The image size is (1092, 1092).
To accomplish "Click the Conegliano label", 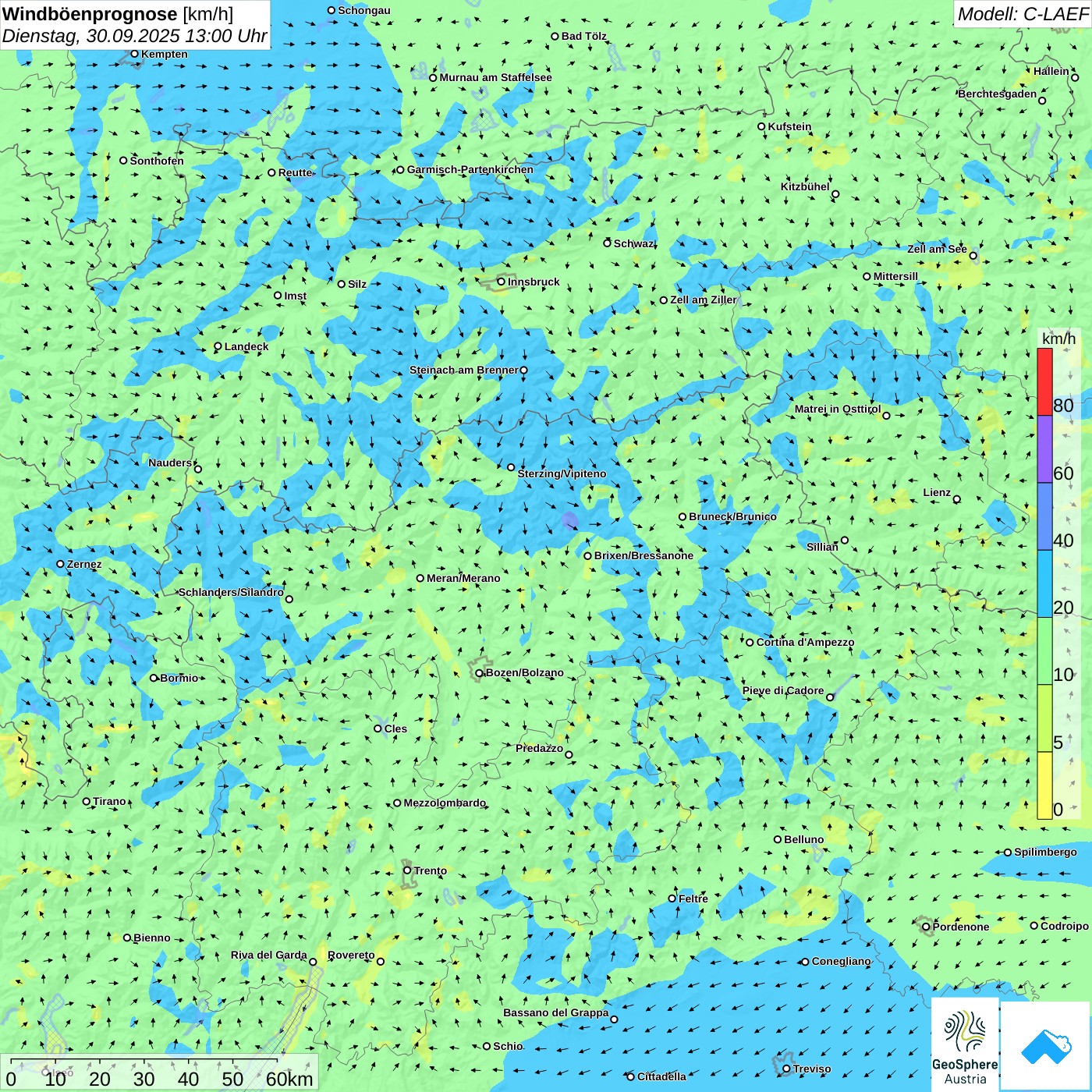I will click(x=841, y=961).
